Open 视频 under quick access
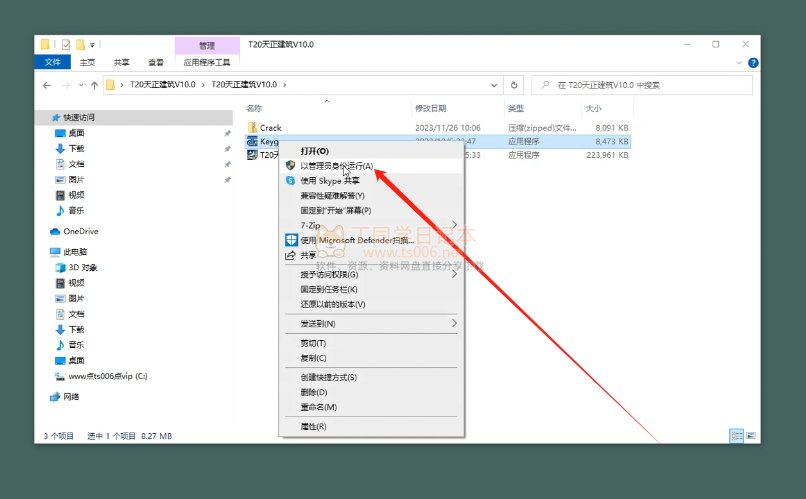This screenshot has width=806, height=499. [76, 195]
